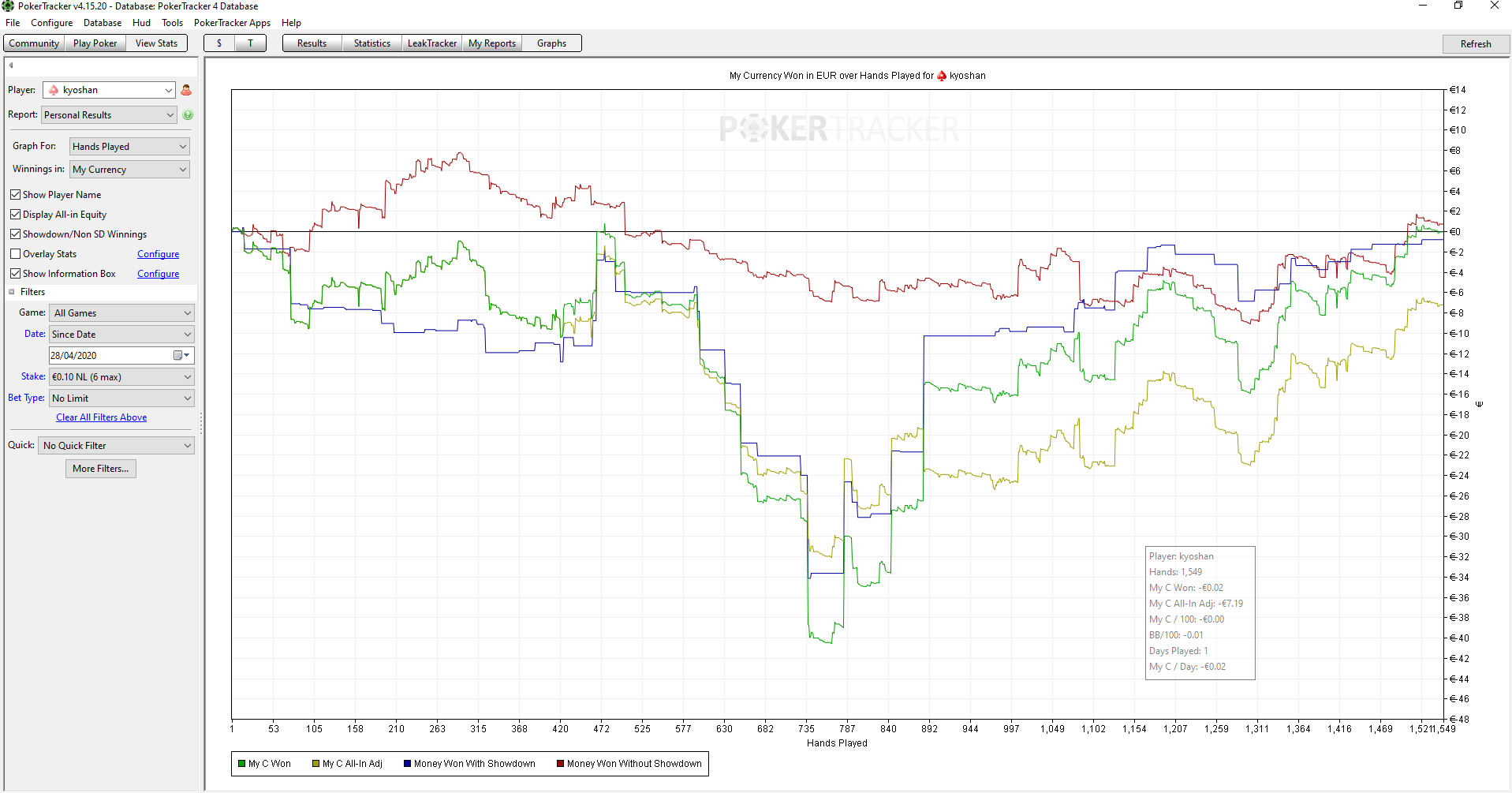Open the Quick filter dropdown
The width and height of the screenshot is (1512, 793).
pyautogui.click(x=116, y=446)
